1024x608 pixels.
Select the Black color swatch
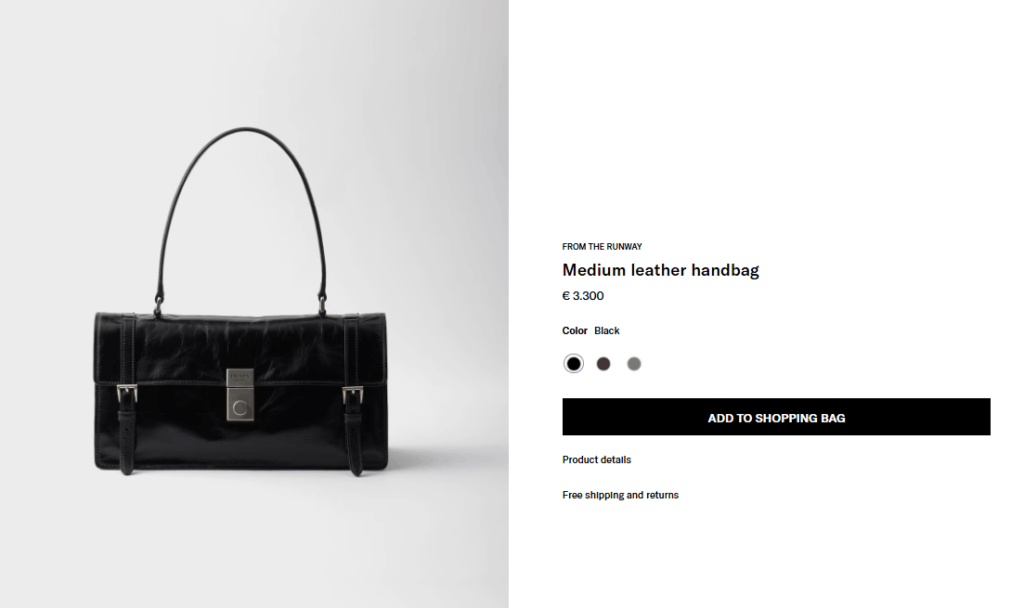573,364
